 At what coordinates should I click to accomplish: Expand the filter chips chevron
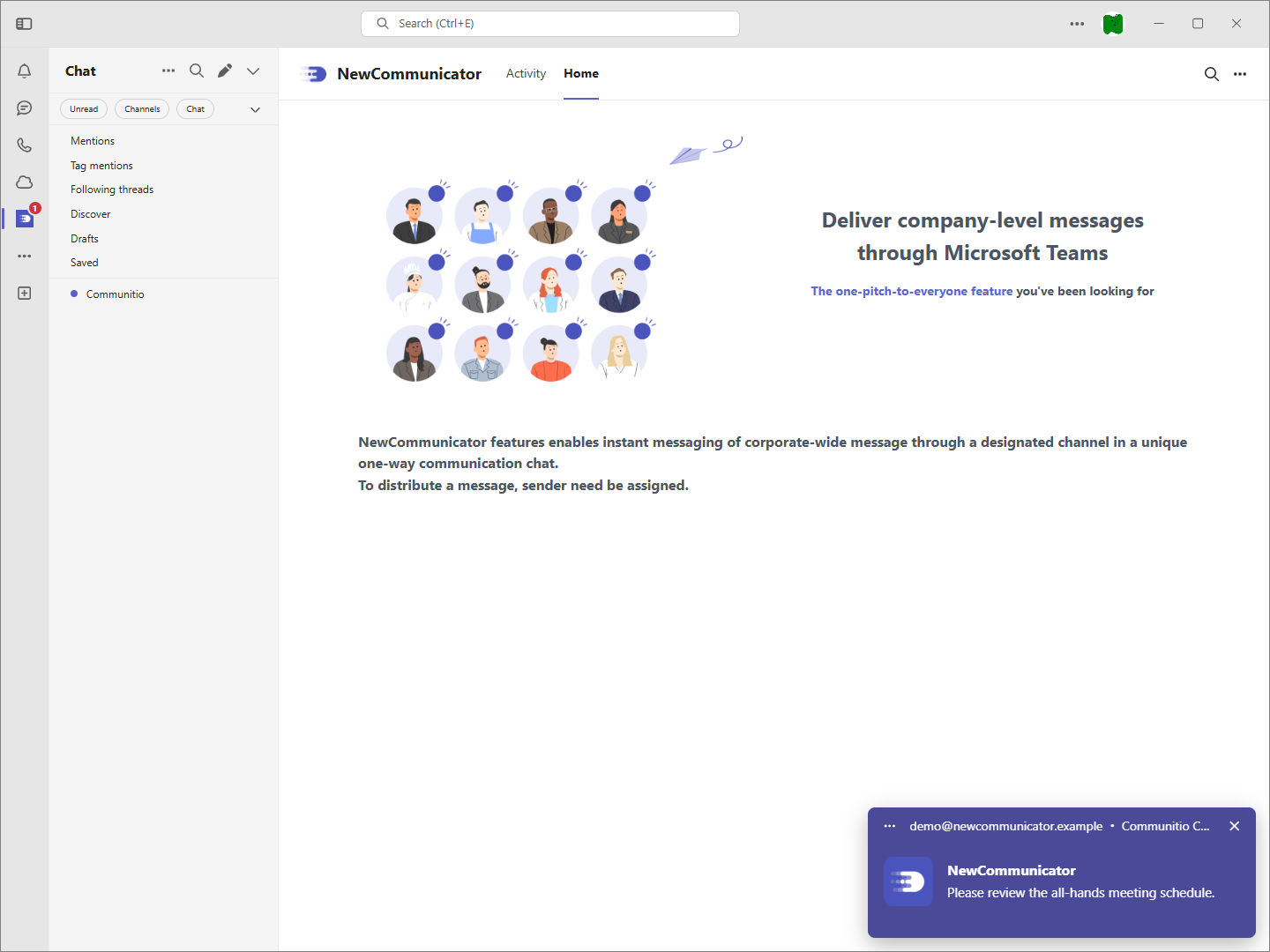coord(256,109)
